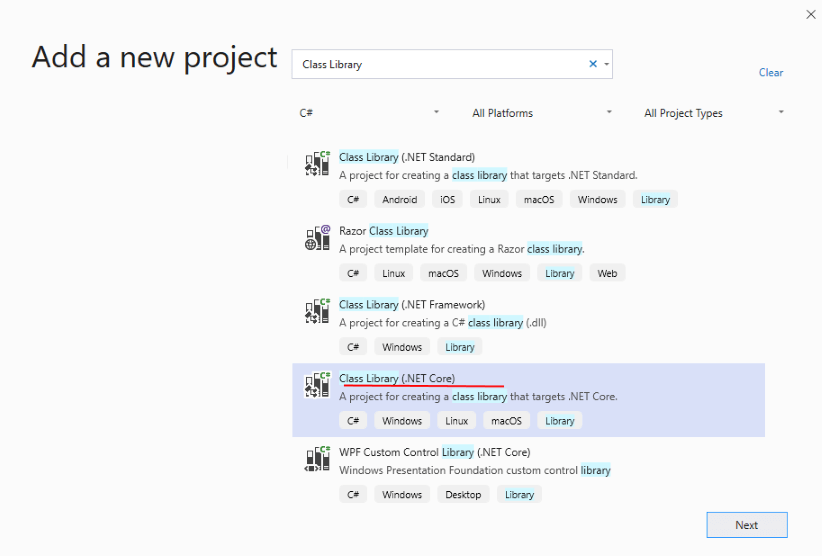This screenshot has width=822, height=556.
Task: Click the Windows tag under .NET Framework template
Action: [x=402, y=347]
